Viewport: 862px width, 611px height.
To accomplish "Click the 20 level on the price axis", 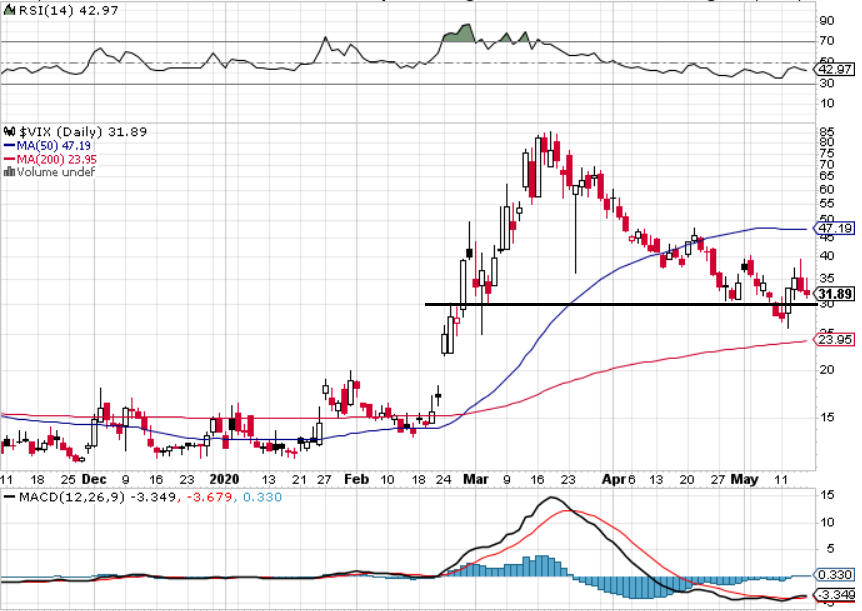I will (x=827, y=370).
